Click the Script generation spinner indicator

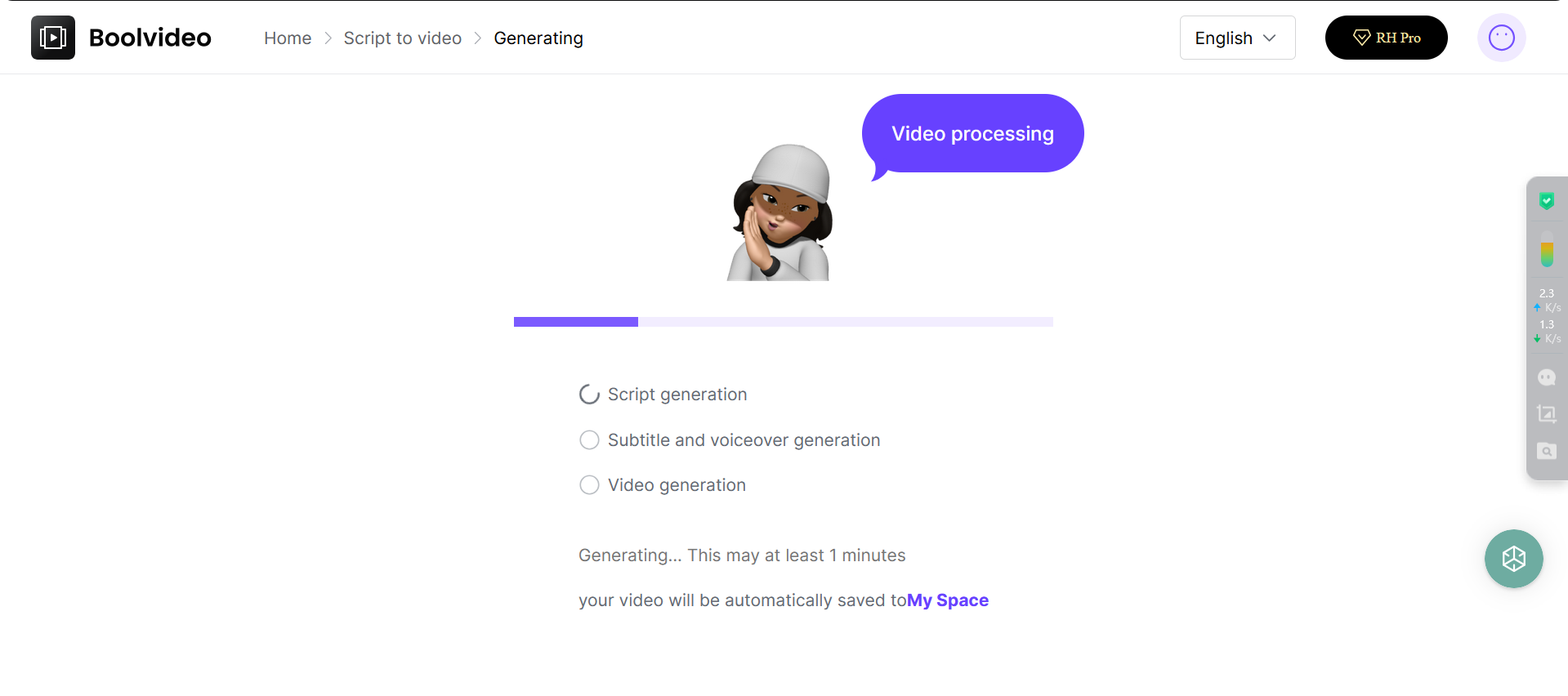click(x=589, y=395)
